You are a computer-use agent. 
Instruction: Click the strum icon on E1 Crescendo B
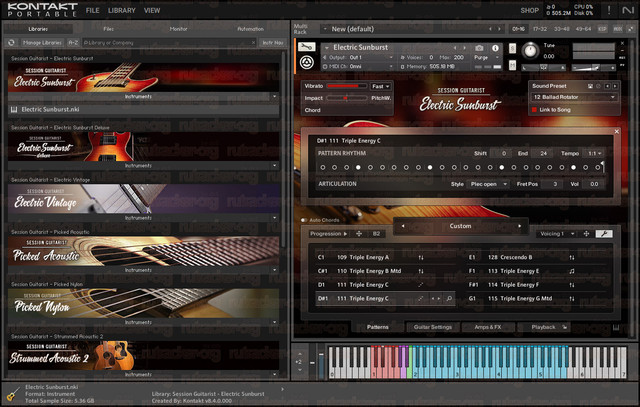coord(572,258)
